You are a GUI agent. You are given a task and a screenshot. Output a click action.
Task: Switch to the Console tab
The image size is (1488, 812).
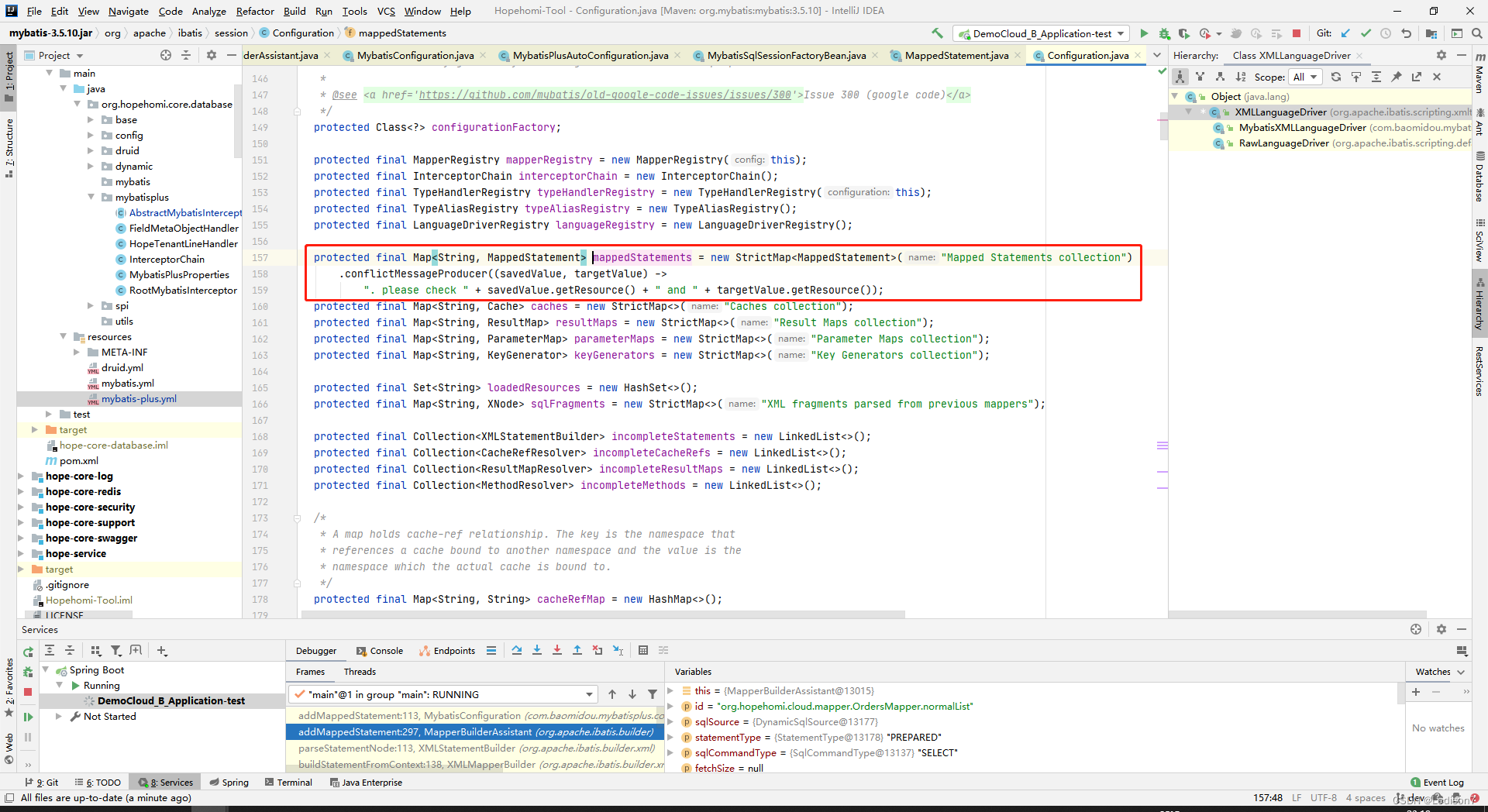[x=380, y=651]
